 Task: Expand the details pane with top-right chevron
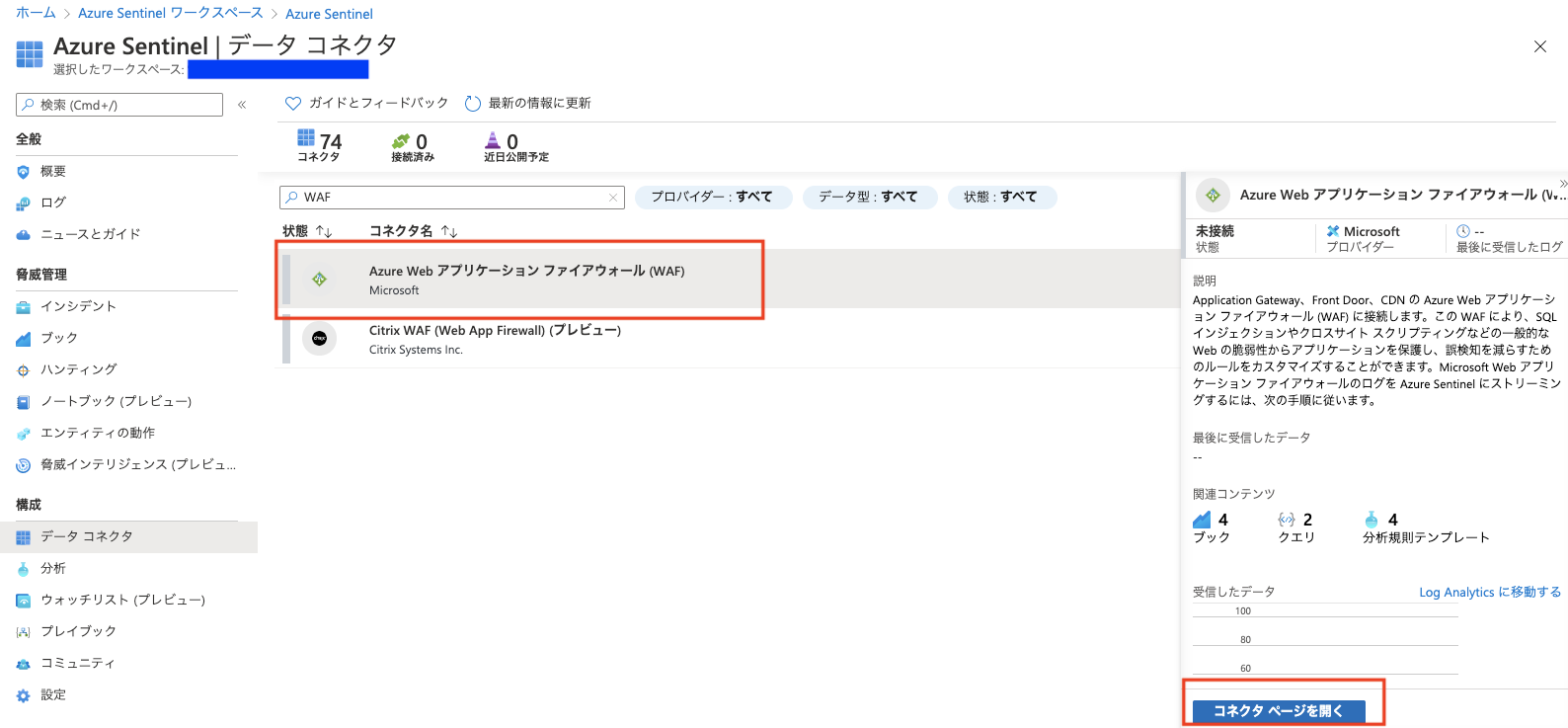pyautogui.click(x=1563, y=184)
